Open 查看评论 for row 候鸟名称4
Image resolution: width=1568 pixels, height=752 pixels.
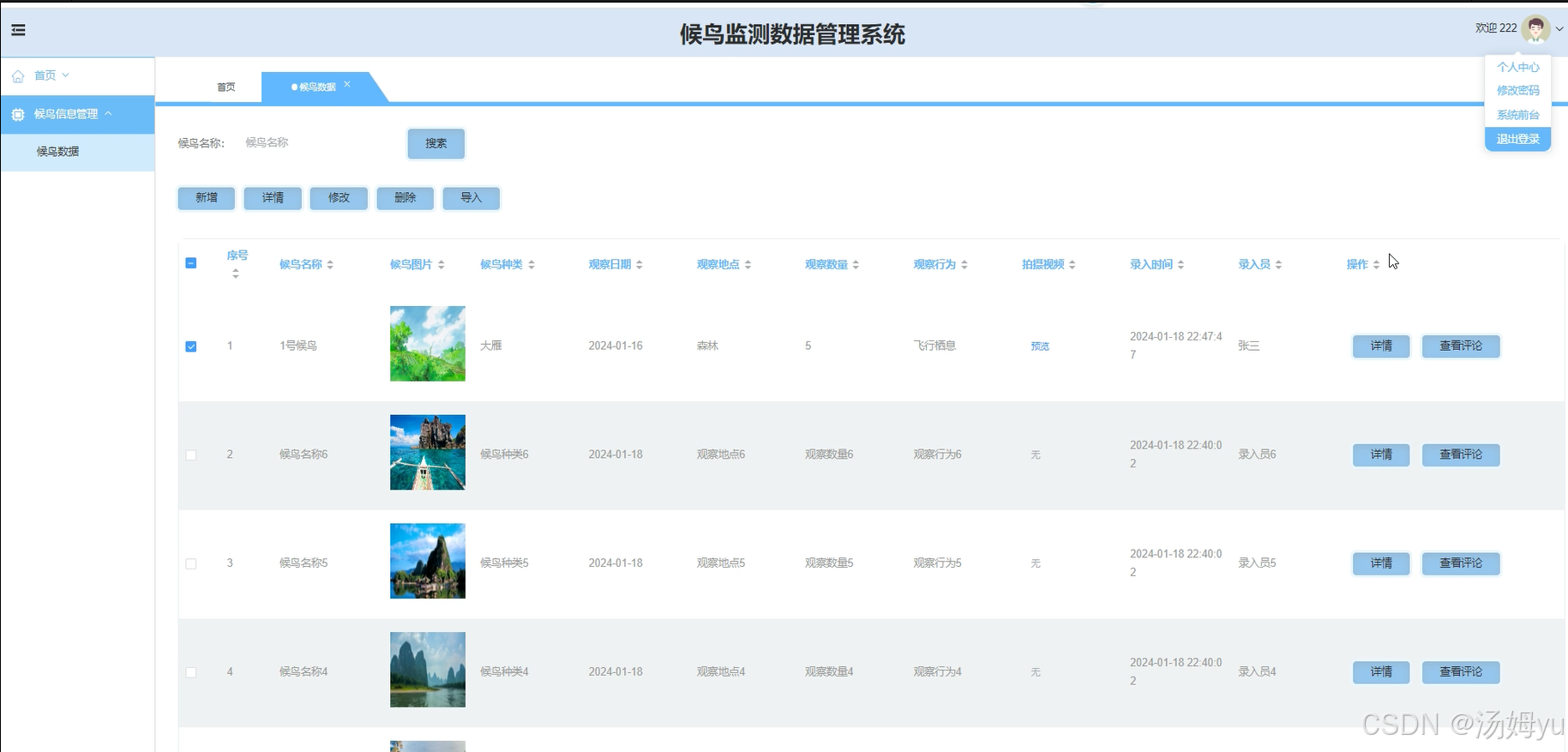point(1461,672)
